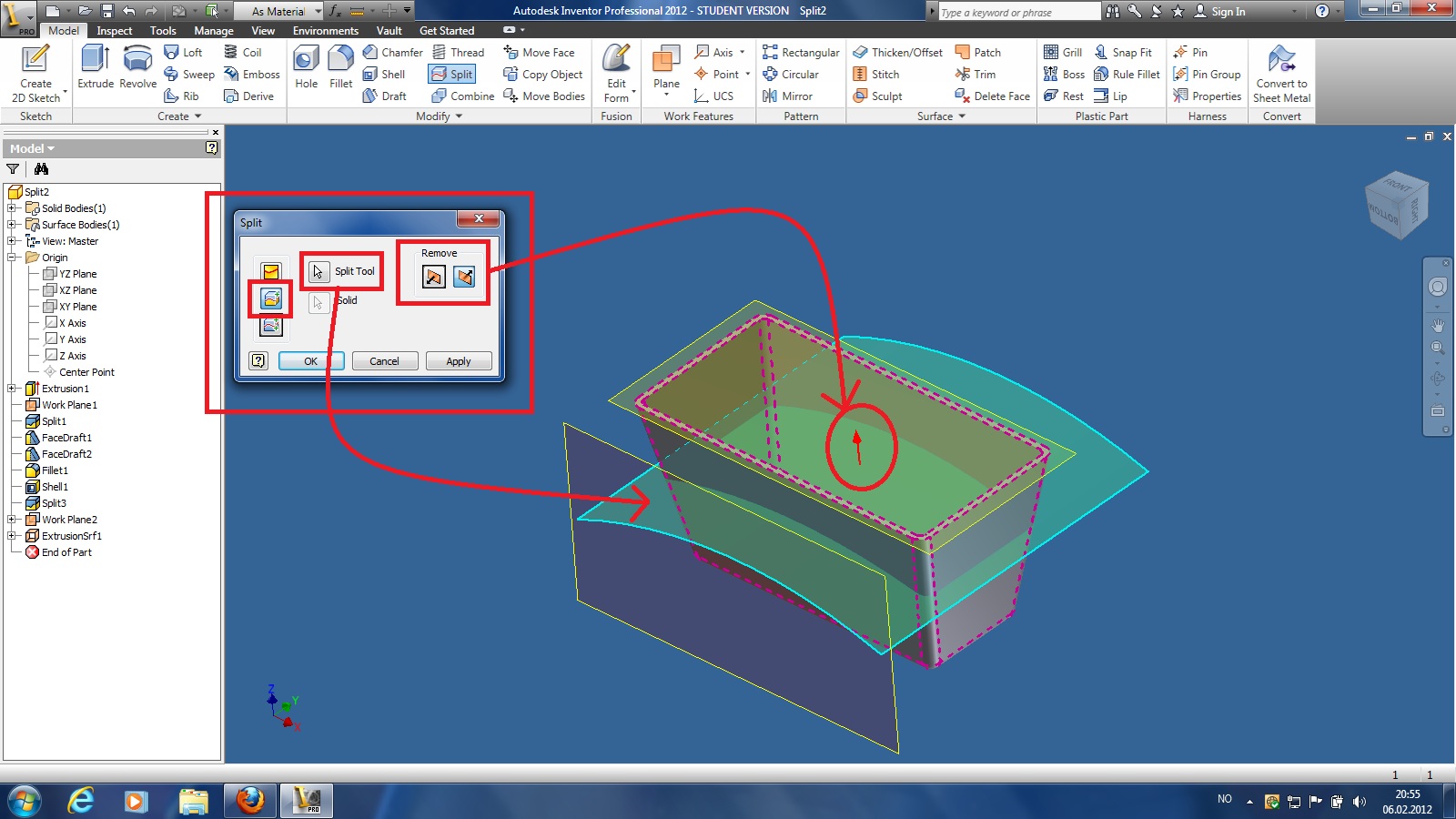This screenshot has width=1456, height=819.
Task: Start the Loft feature
Action: (x=183, y=53)
